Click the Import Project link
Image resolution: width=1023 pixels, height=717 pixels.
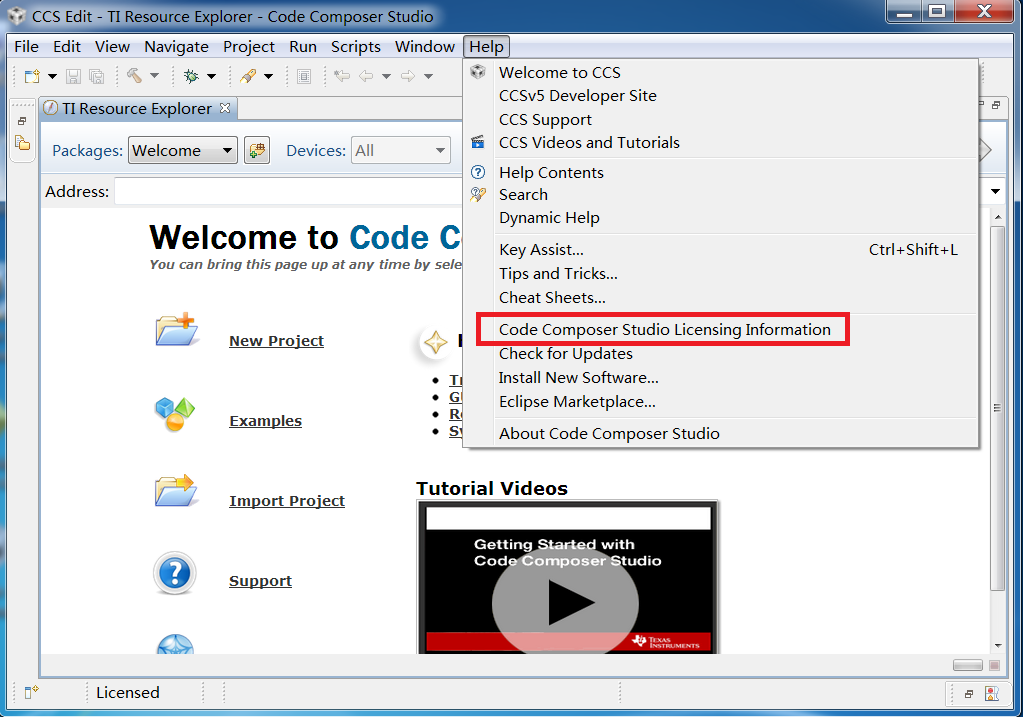[287, 501]
